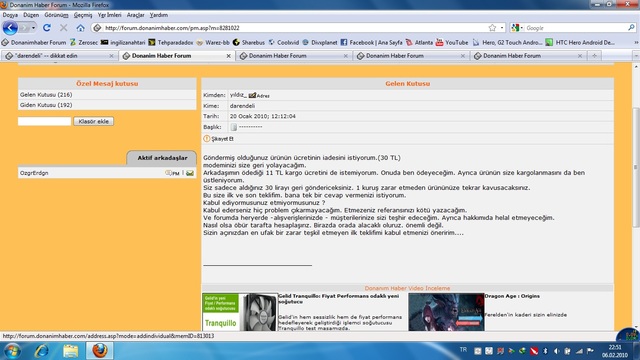This screenshot has width=640, height=360.
Task: Click the folder name input field
Action: coord(44,121)
